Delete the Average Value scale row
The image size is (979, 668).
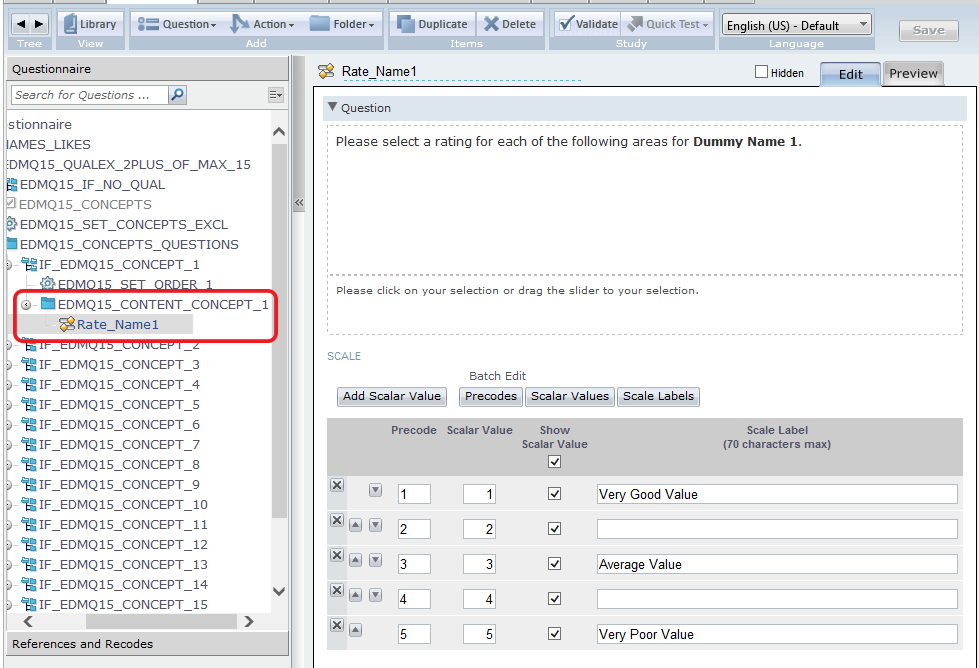[337, 555]
